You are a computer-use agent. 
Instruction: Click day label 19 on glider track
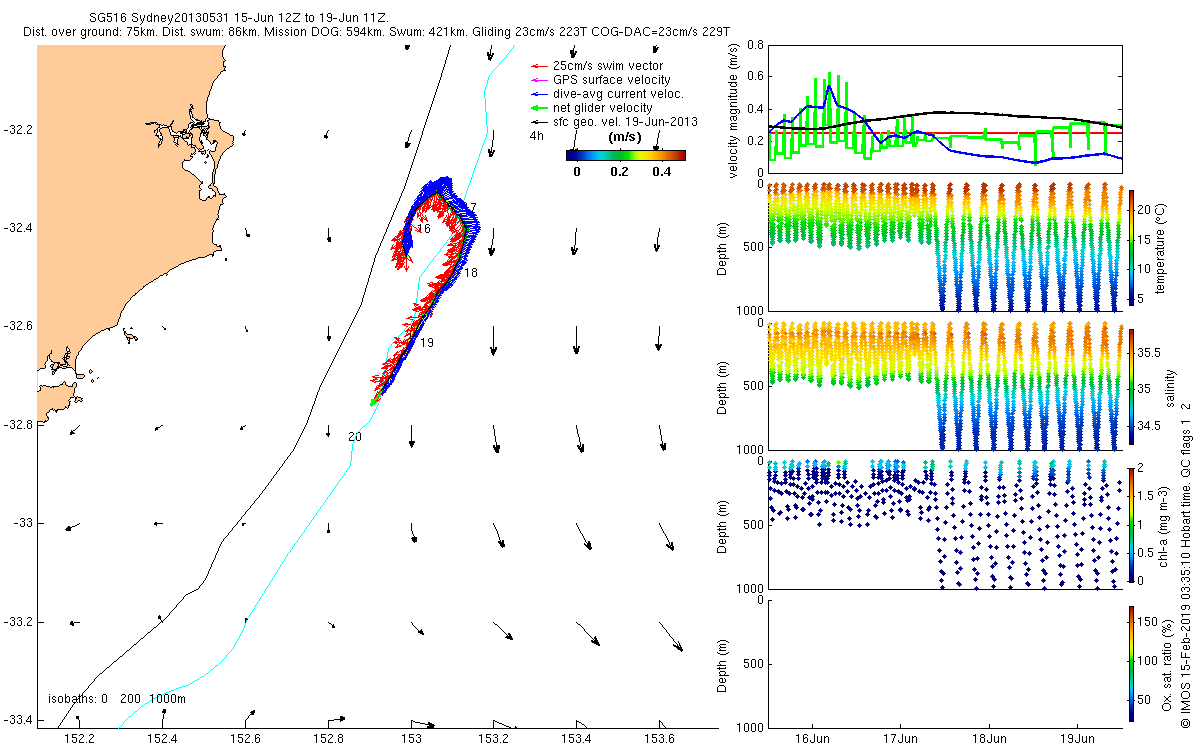point(427,343)
